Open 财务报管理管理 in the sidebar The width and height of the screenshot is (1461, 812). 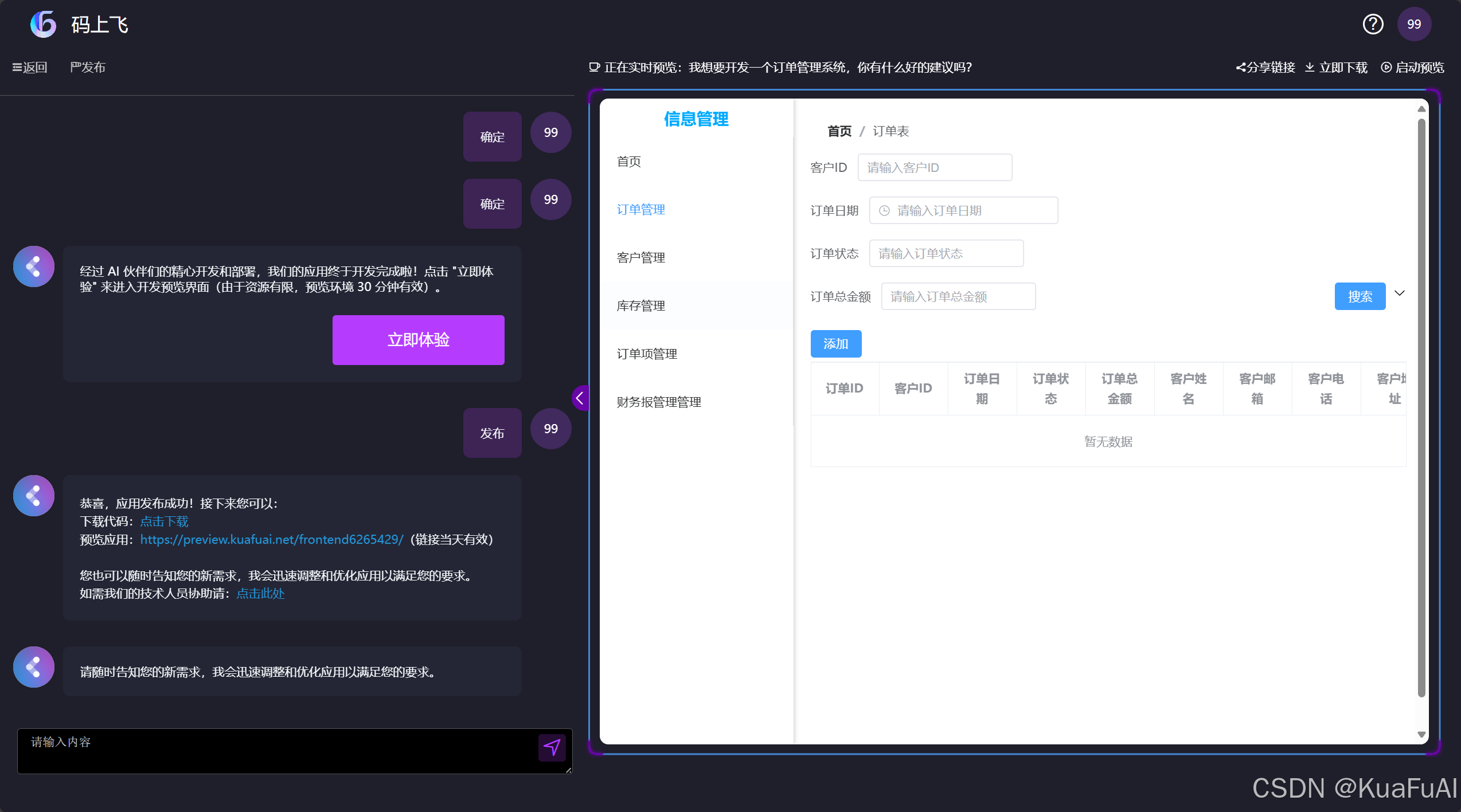tap(658, 402)
